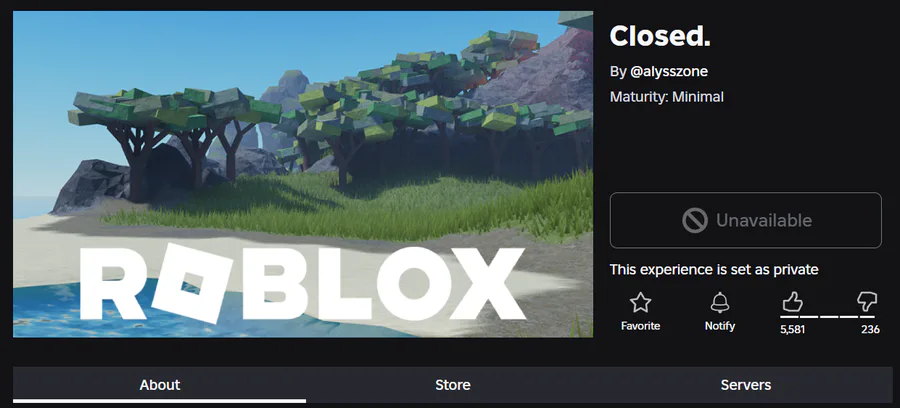Dislike the experience with thumbs down

point(867,301)
